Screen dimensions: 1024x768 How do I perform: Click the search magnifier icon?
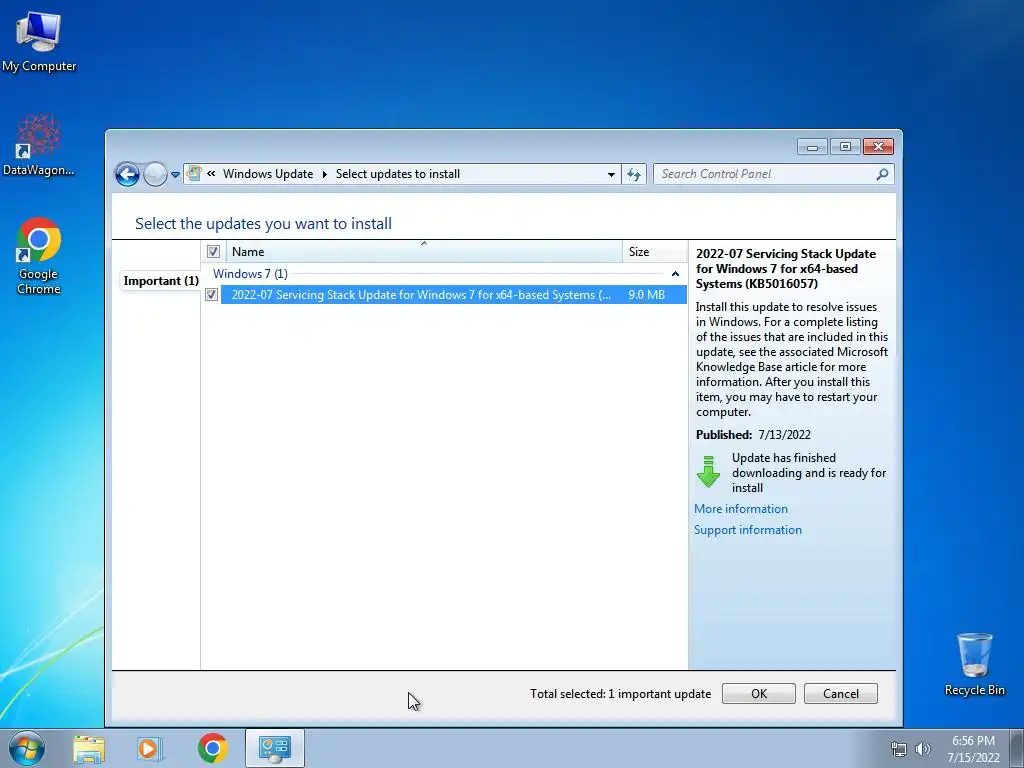[x=882, y=174]
